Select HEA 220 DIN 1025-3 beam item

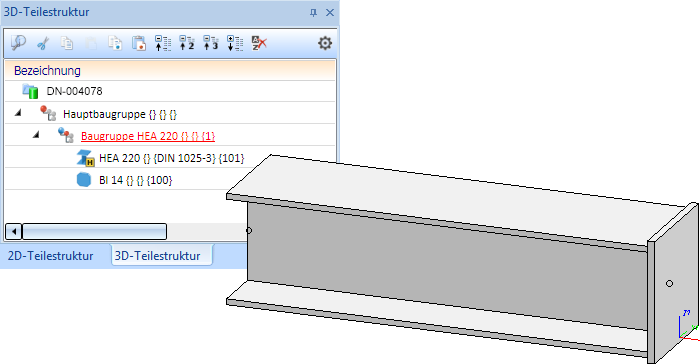point(171,158)
